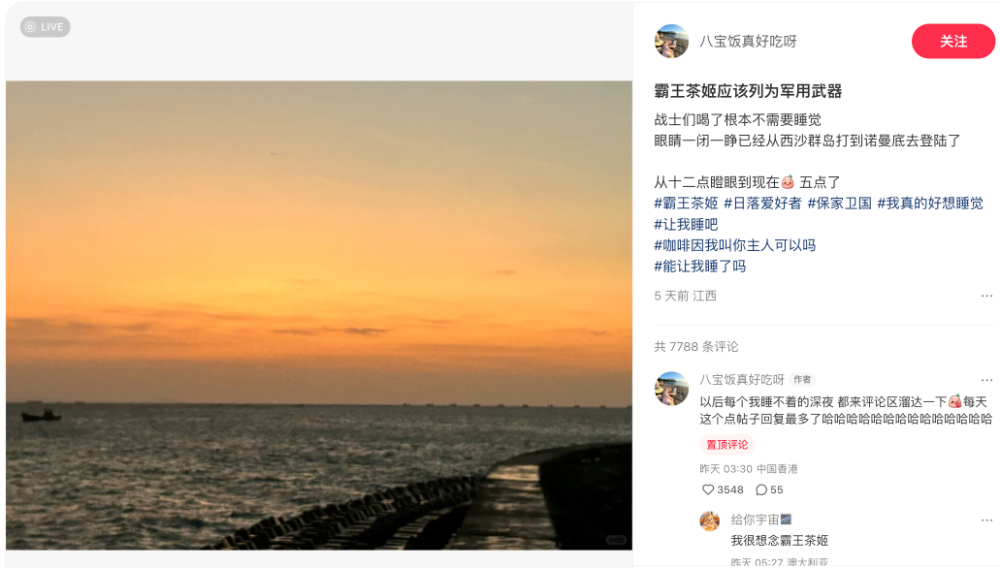Open hashtag #能让我睡了吗
This screenshot has width=1000, height=568.
[700, 266]
